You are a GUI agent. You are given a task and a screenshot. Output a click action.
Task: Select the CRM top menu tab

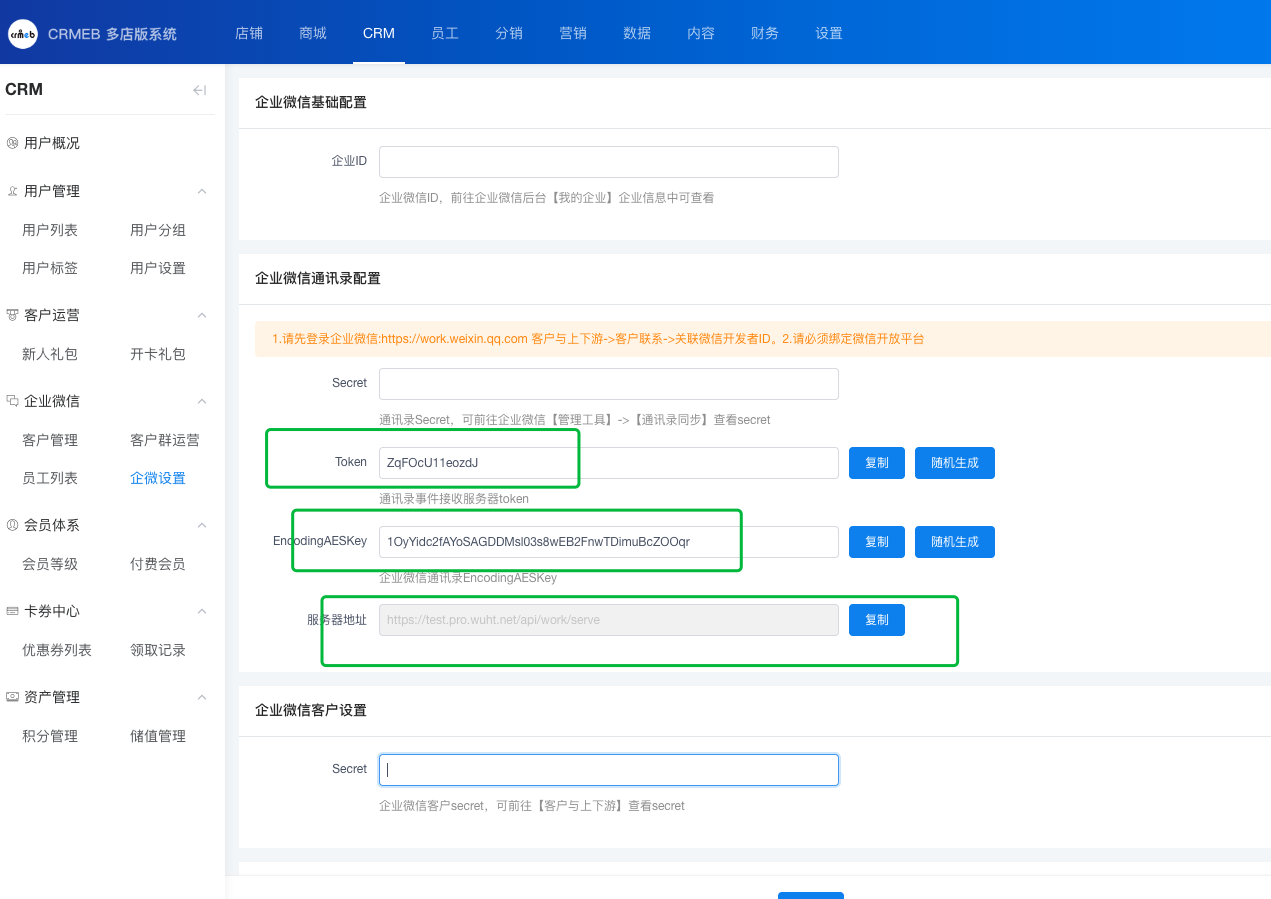[x=379, y=33]
